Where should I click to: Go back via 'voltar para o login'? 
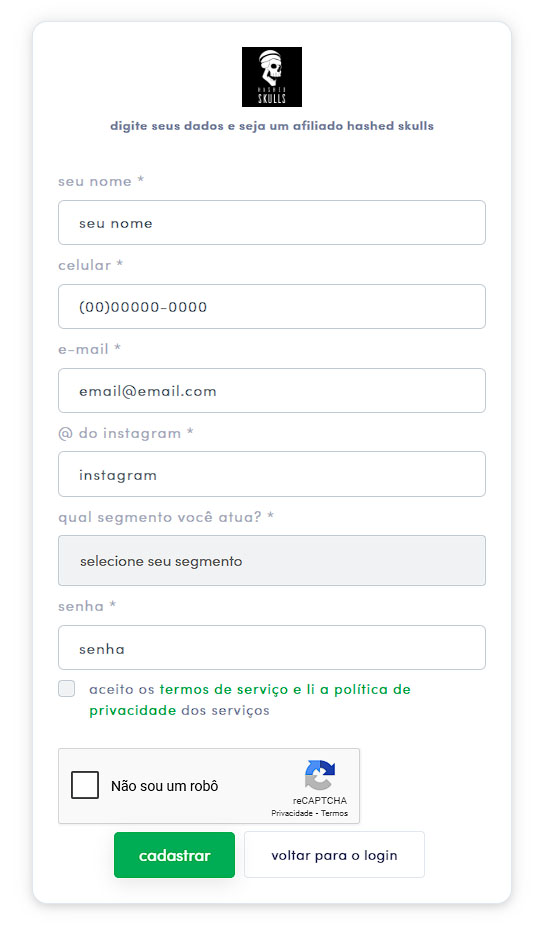(334, 855)
